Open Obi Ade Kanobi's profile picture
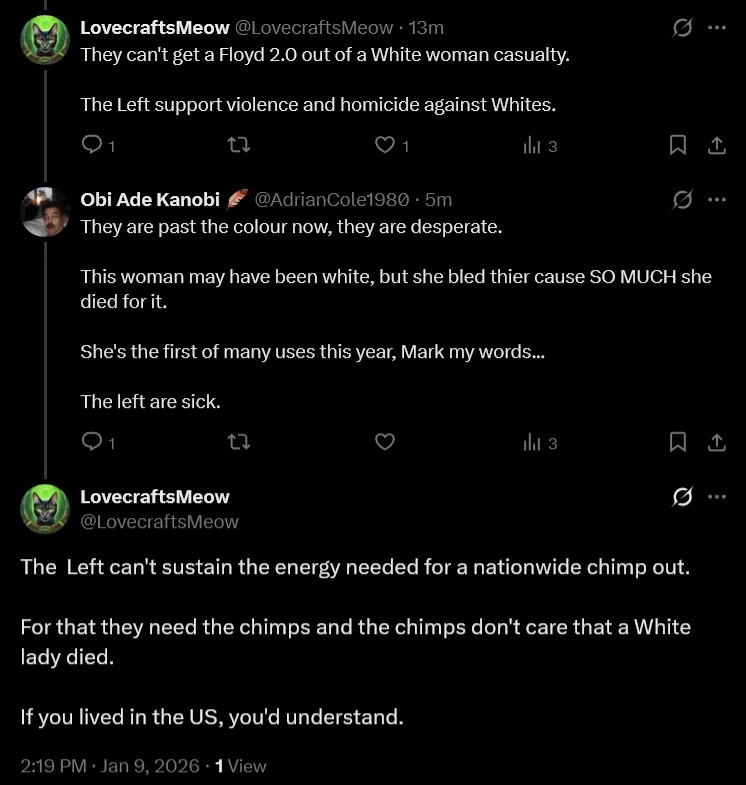Image resolution: width=746 pixels, height=785 pixels. coord(45,212)
